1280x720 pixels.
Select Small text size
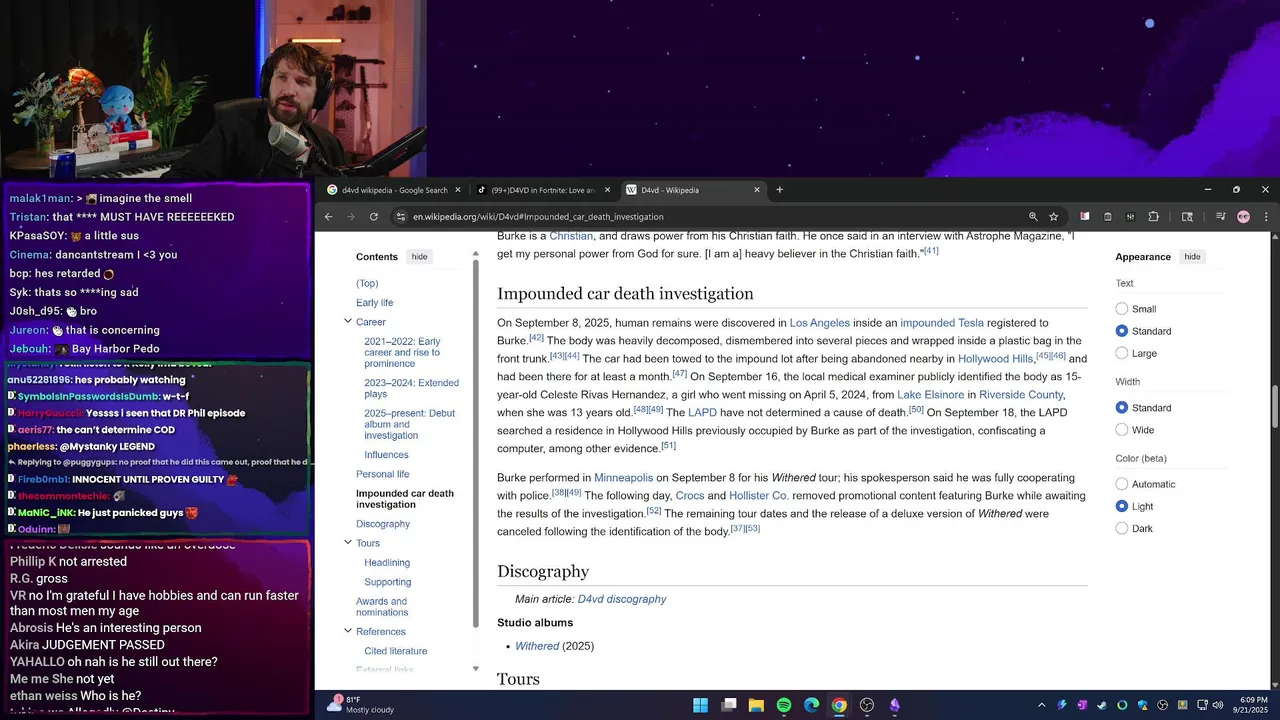click(x=1121, y=309)
